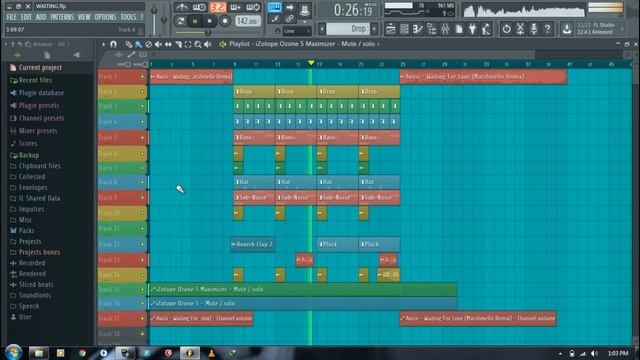Open the plugin picker plug icon
This screenshot has width=640, height=360.
point(473,29)
